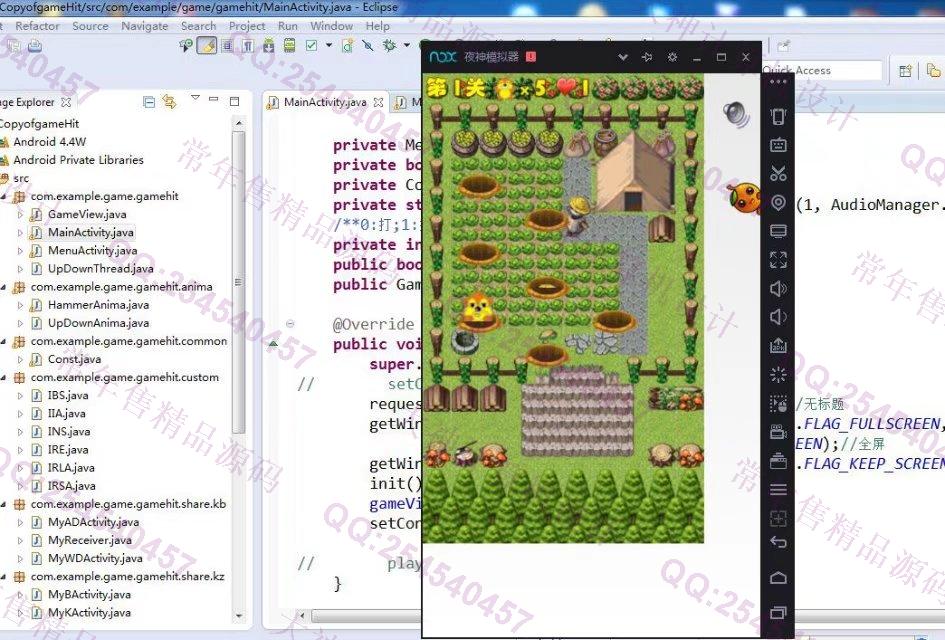The width and height of the screenshot is (945, 640).
Task: Open Nox keyboard control icon
Action: point(778,145)
